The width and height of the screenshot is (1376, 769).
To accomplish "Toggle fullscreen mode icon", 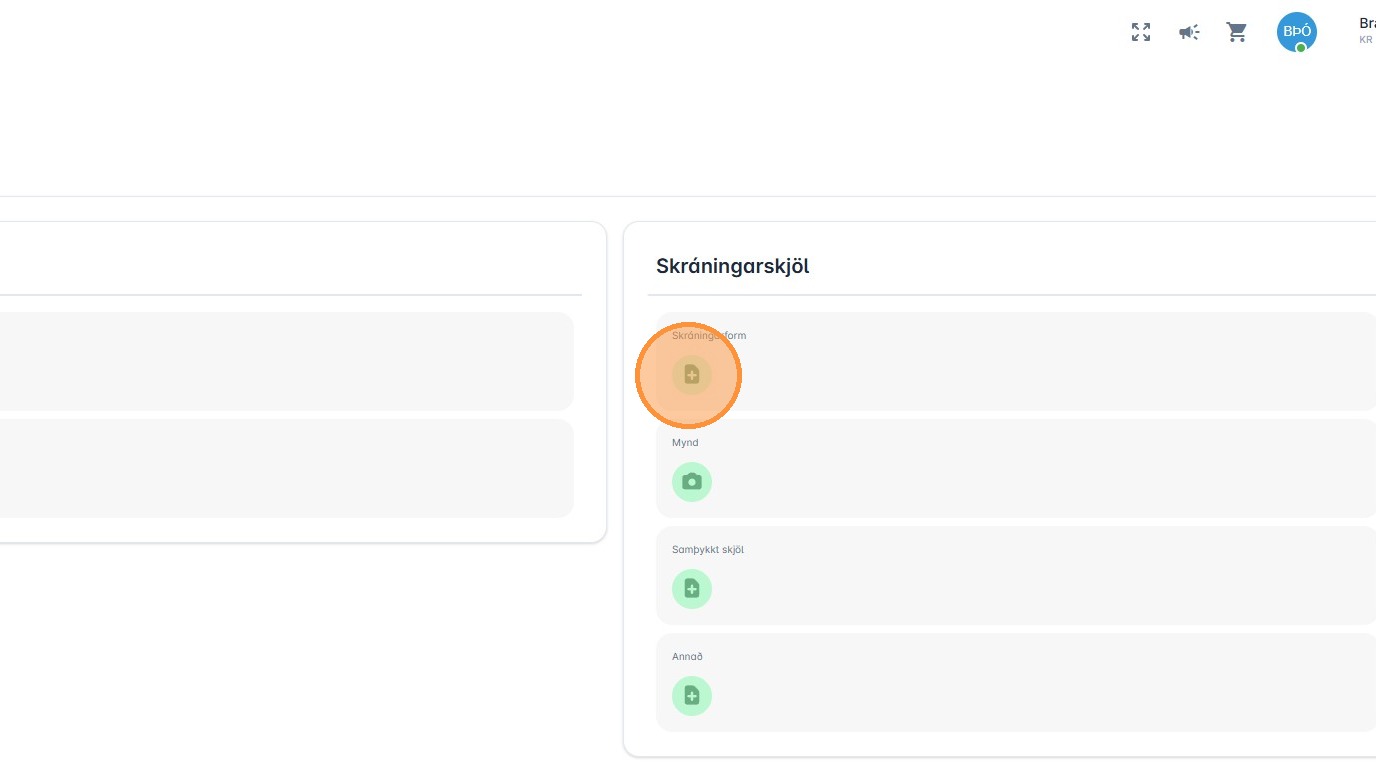I will (1140, 32).
